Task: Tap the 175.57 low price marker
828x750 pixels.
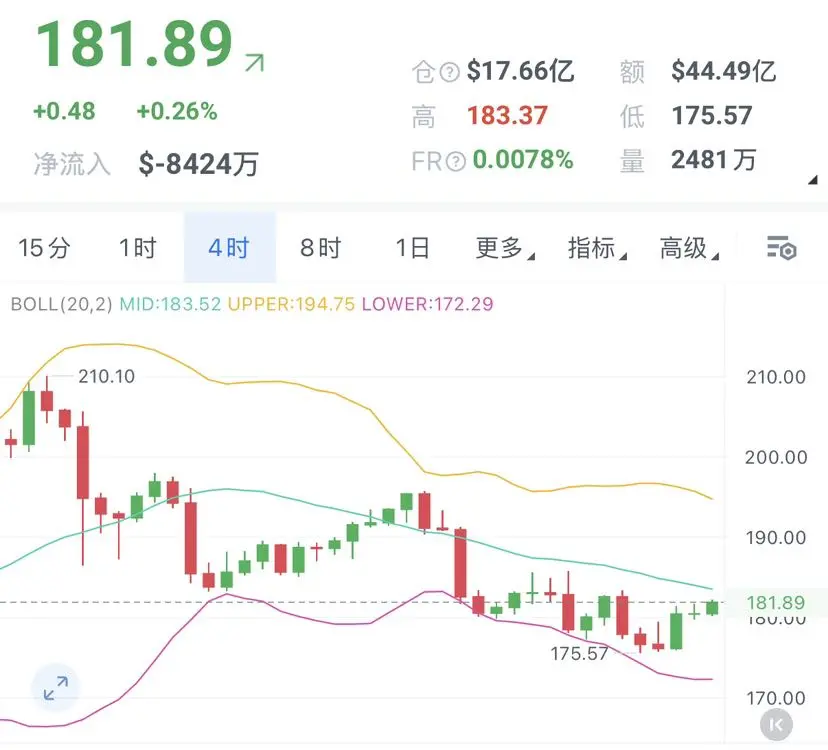Action: pos(579,654)
